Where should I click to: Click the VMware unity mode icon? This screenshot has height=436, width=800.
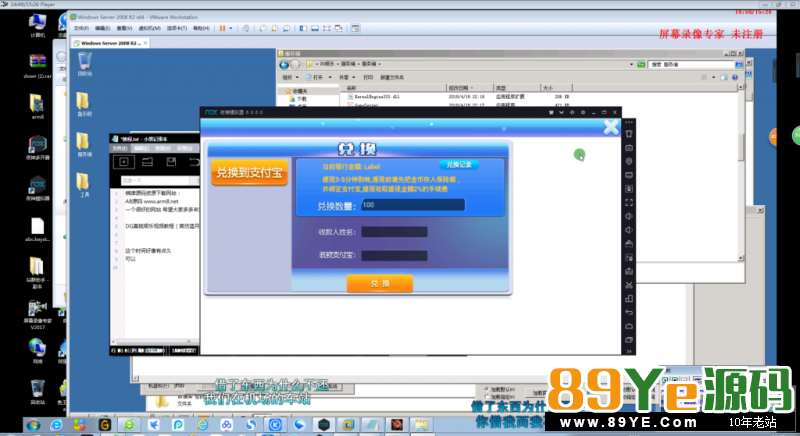pyautogui.click(x=338, y=29)
